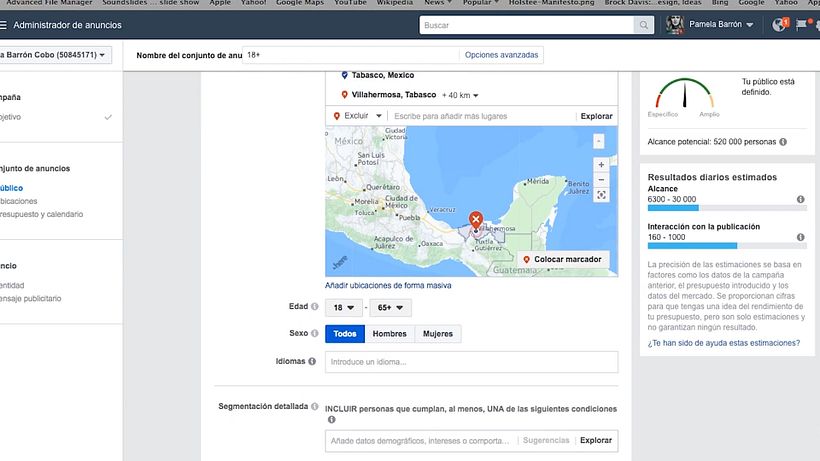Image resolution: width=820 pixels, height=461 pixels.
Task: Open the + 40 km radius dropdown
Action: [x=460, y=95]
